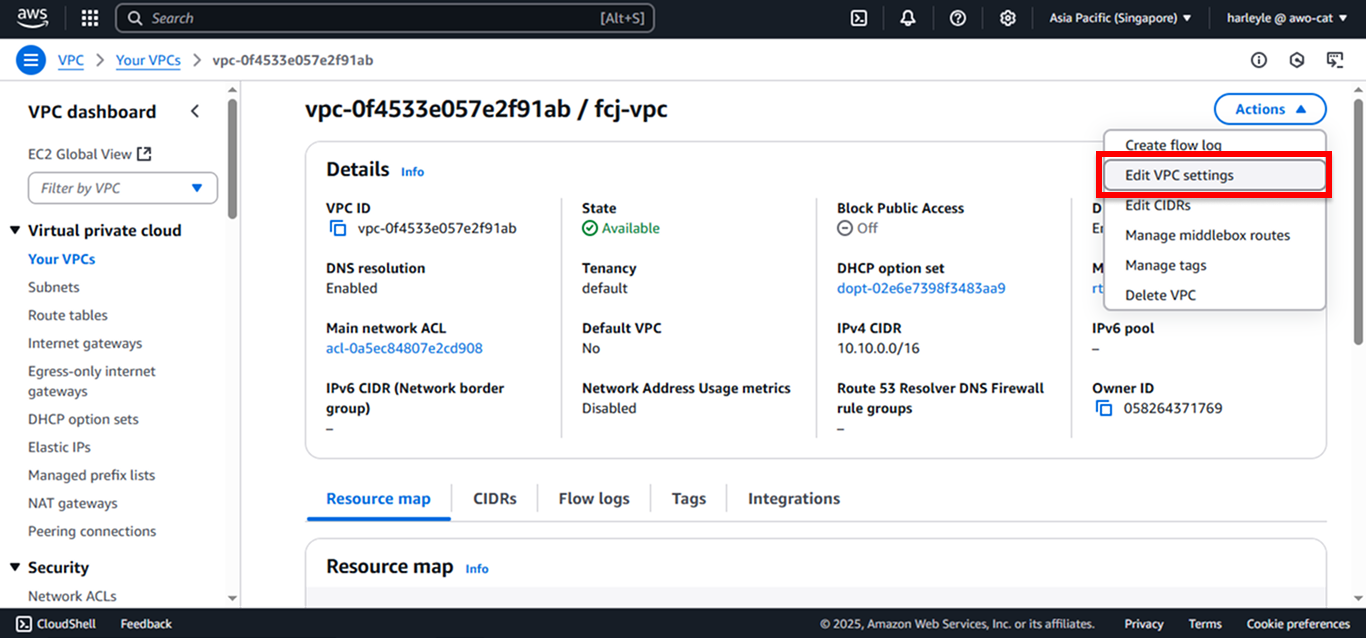
Task: Open Egress-only internet gateways
Action: pyautogui.click(x=92, y=381)
